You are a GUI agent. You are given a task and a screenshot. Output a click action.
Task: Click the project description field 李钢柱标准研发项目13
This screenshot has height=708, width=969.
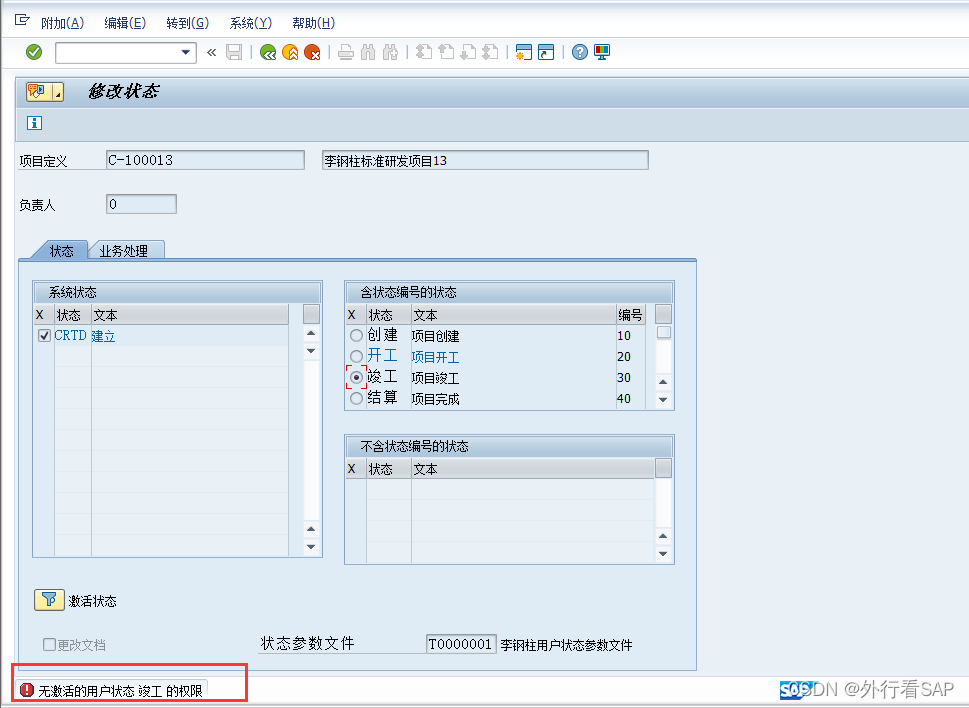485,160
